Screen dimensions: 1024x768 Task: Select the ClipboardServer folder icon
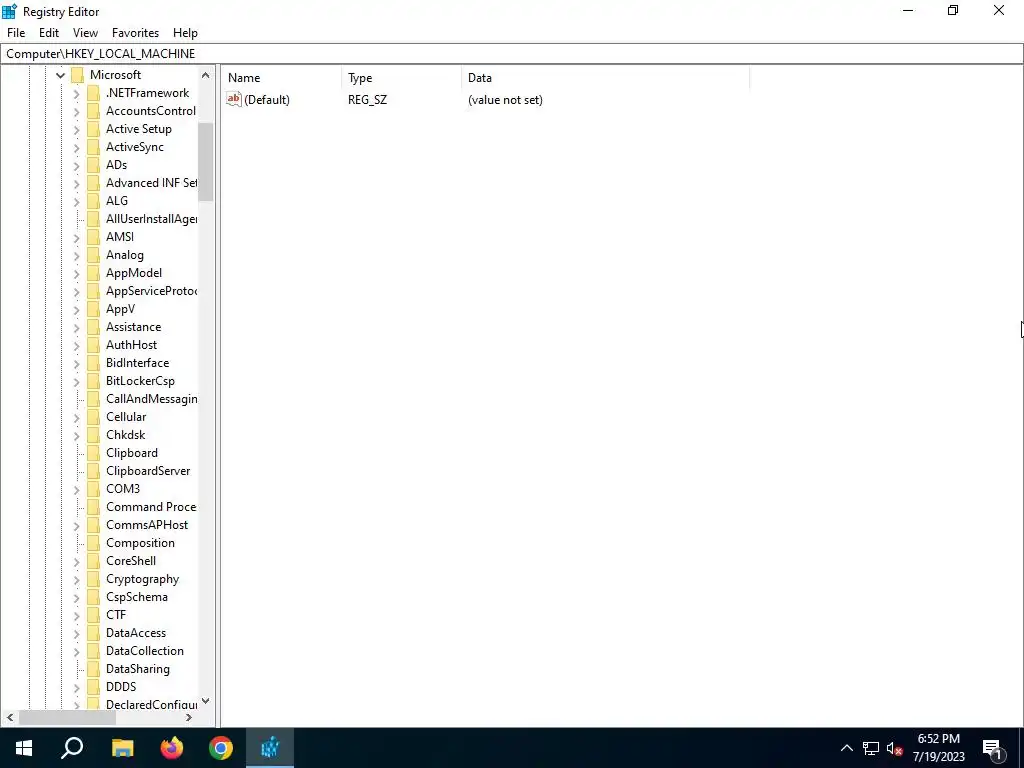click(93, 471)
